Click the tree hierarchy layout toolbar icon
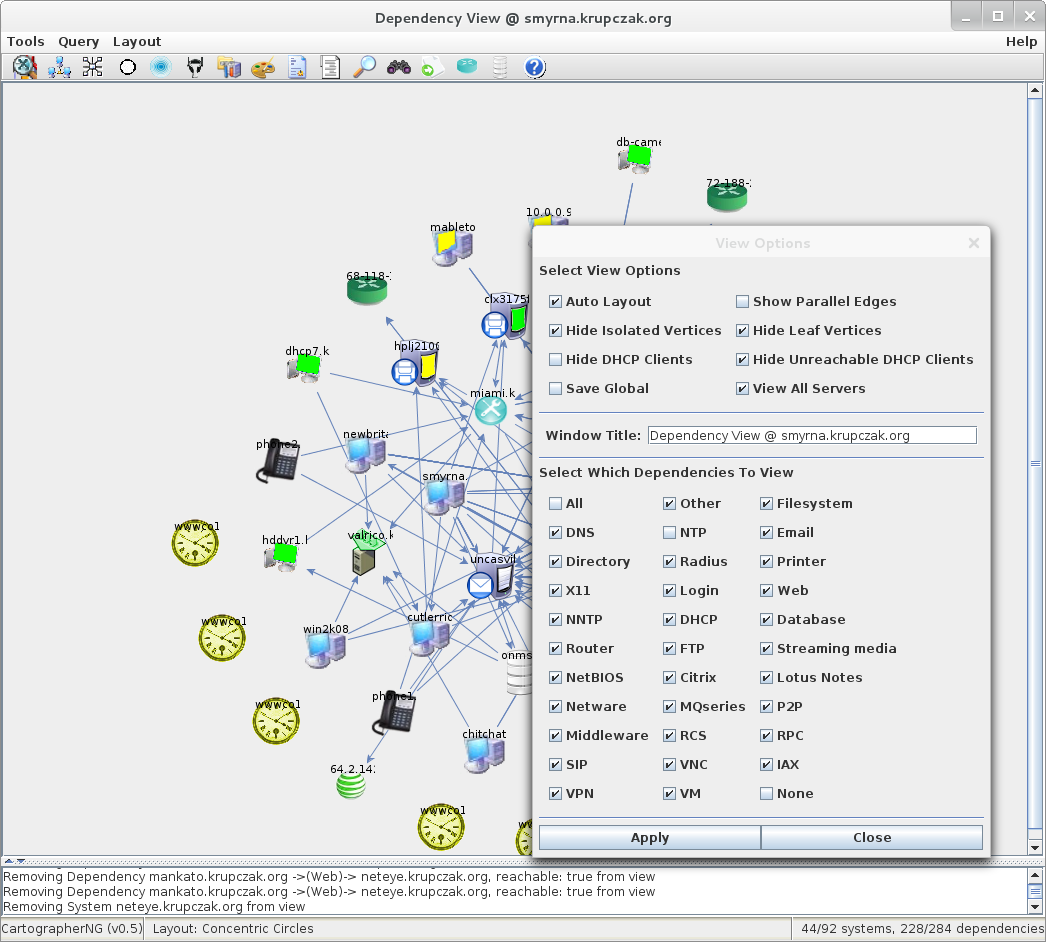The height and width of the screenshot is (942, 1046). click(x=59, y=67)
